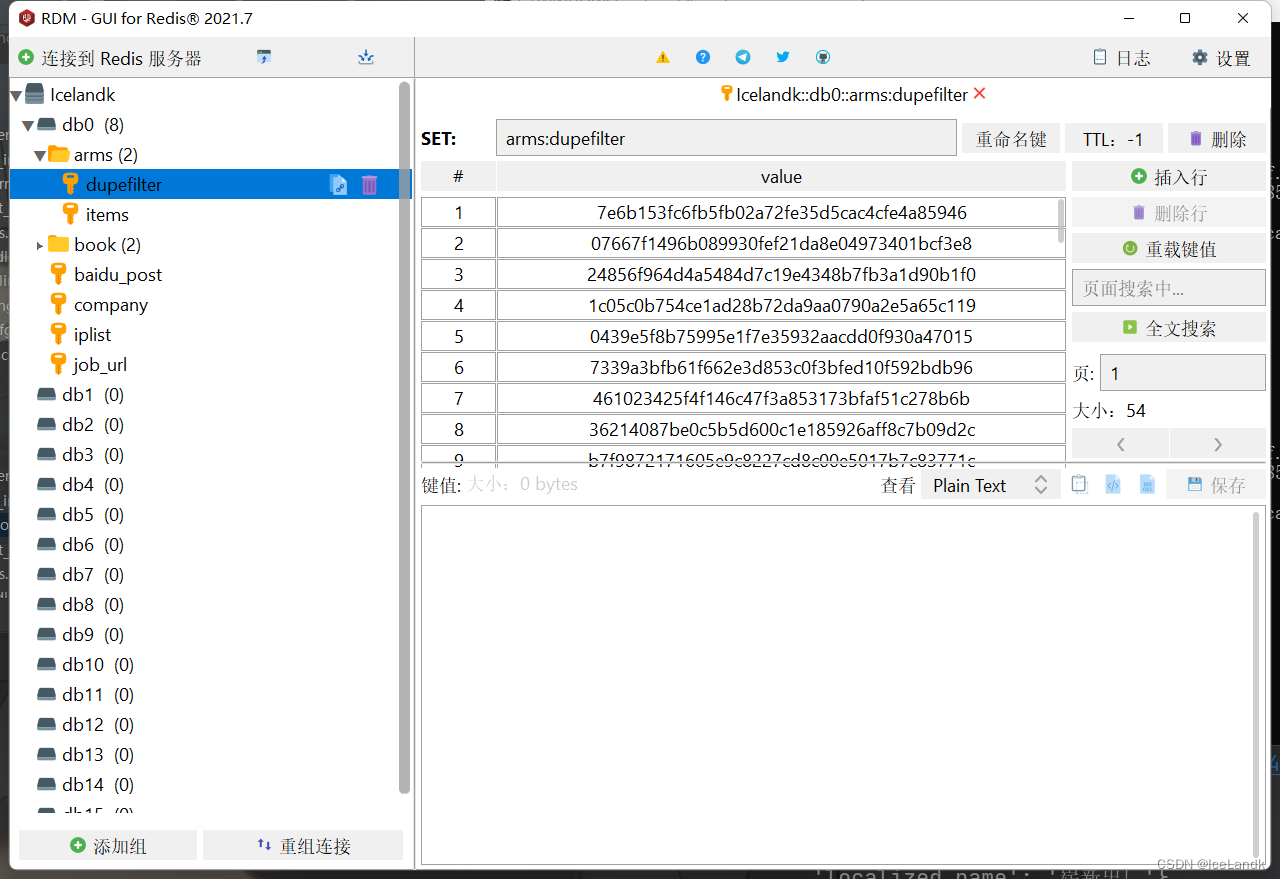Click the page search input field

click(1169, 289)
